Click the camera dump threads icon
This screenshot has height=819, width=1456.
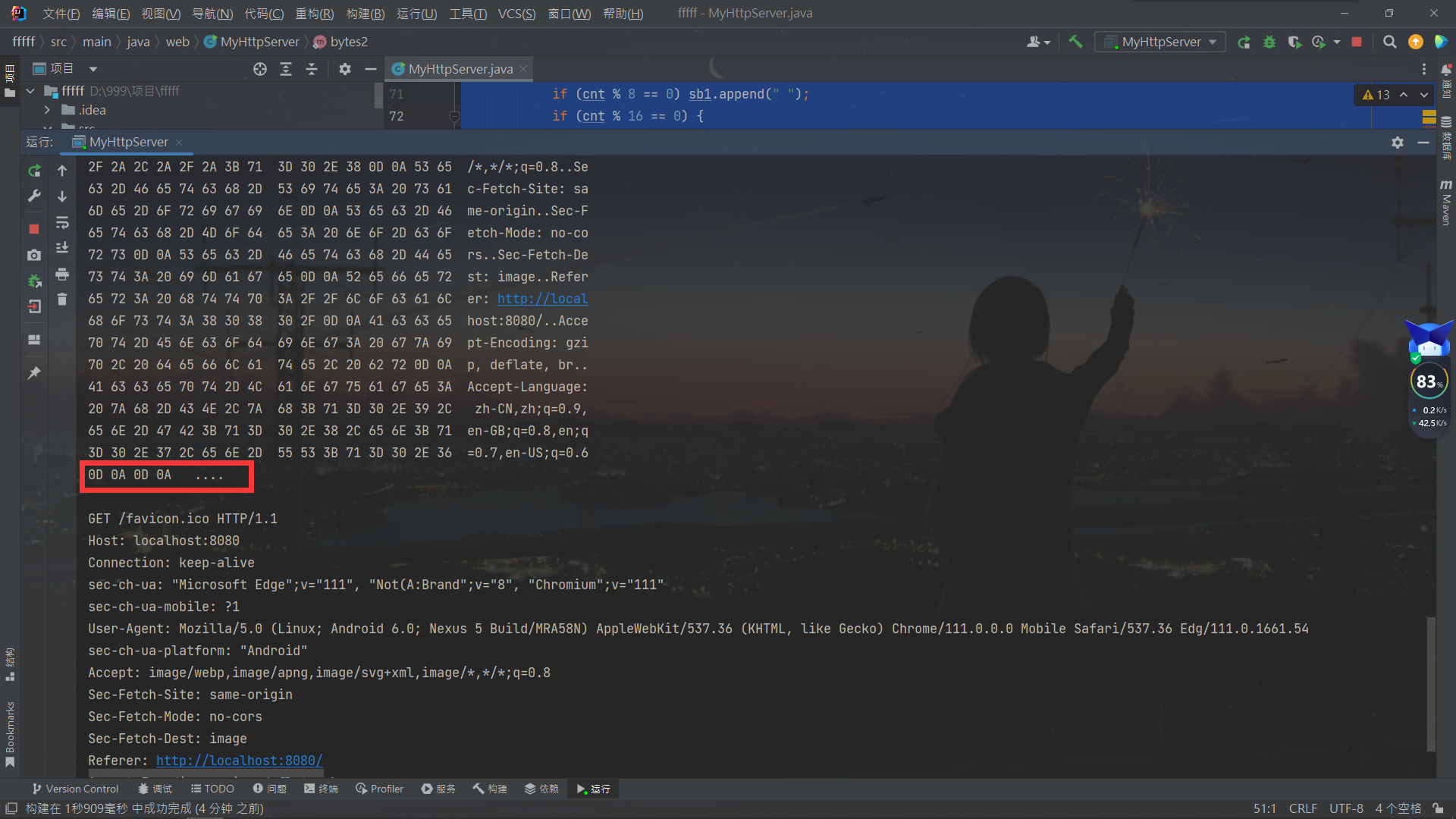click(x=34, y=256)
